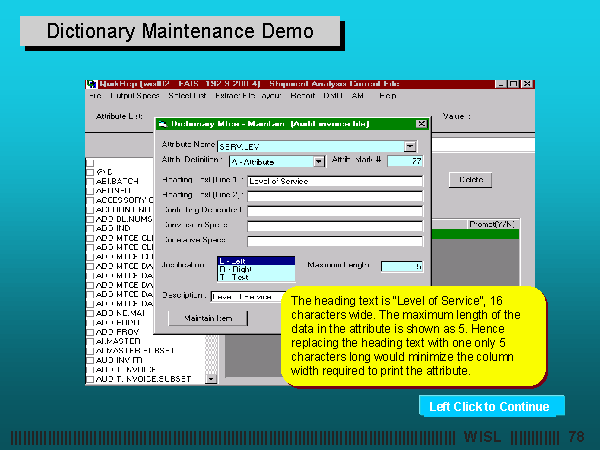Click the Heading Text Line 1 field
This screenshot has height=450, width=600.
coord(334,181)
